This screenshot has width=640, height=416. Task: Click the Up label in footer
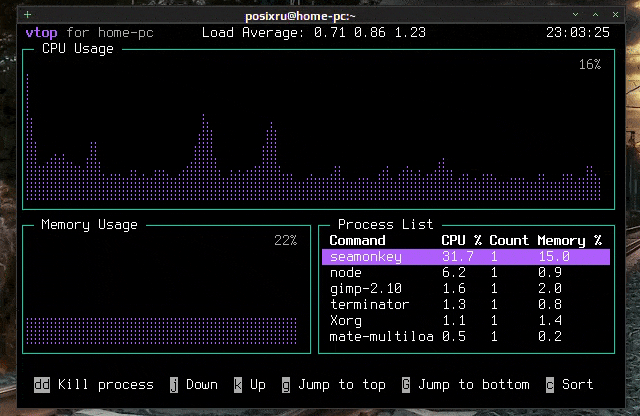[x=258, y=385]
